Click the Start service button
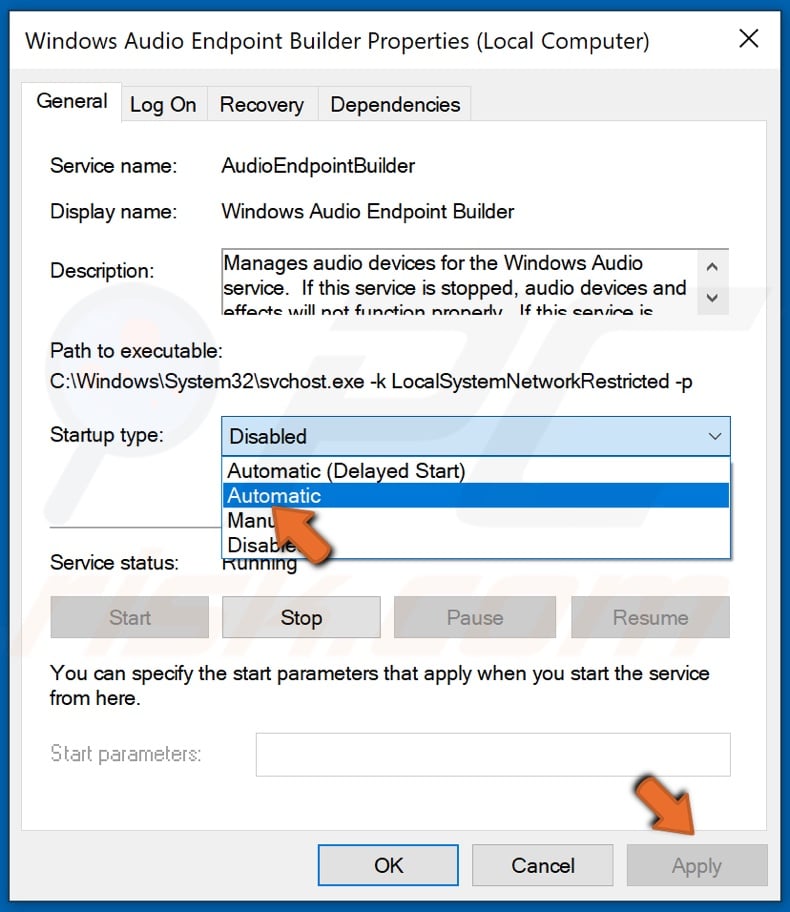The image size is (790, 912). (128, 617)
